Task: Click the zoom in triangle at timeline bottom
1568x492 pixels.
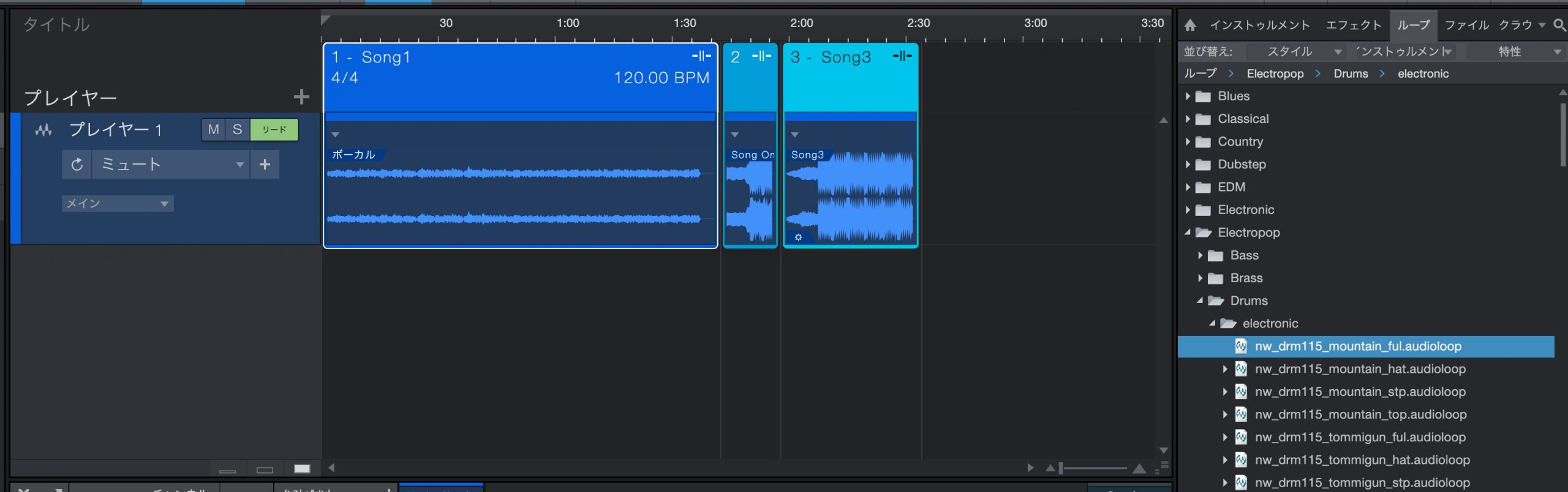Action: 1139,469
